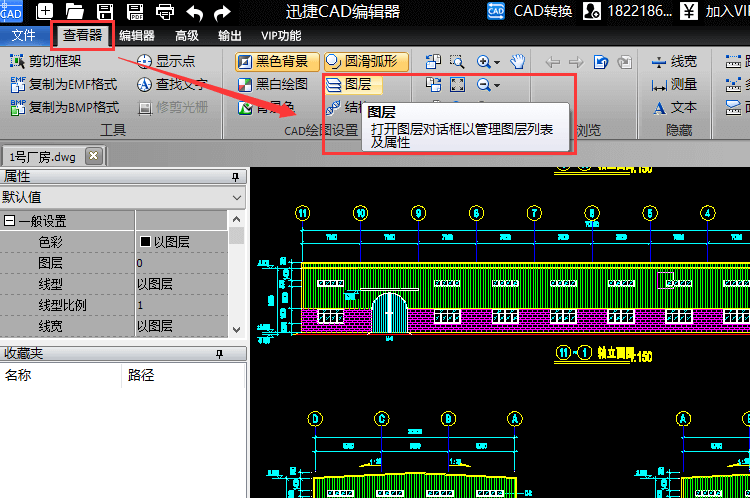Open the zoom in dropdown arrow
Image resolution: width=750 pixels, height=498 pixels.
point(497,62)
